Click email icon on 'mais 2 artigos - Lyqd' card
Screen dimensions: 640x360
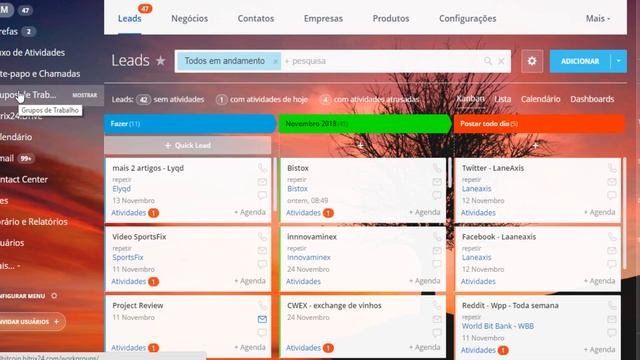[x=262, y=182]
